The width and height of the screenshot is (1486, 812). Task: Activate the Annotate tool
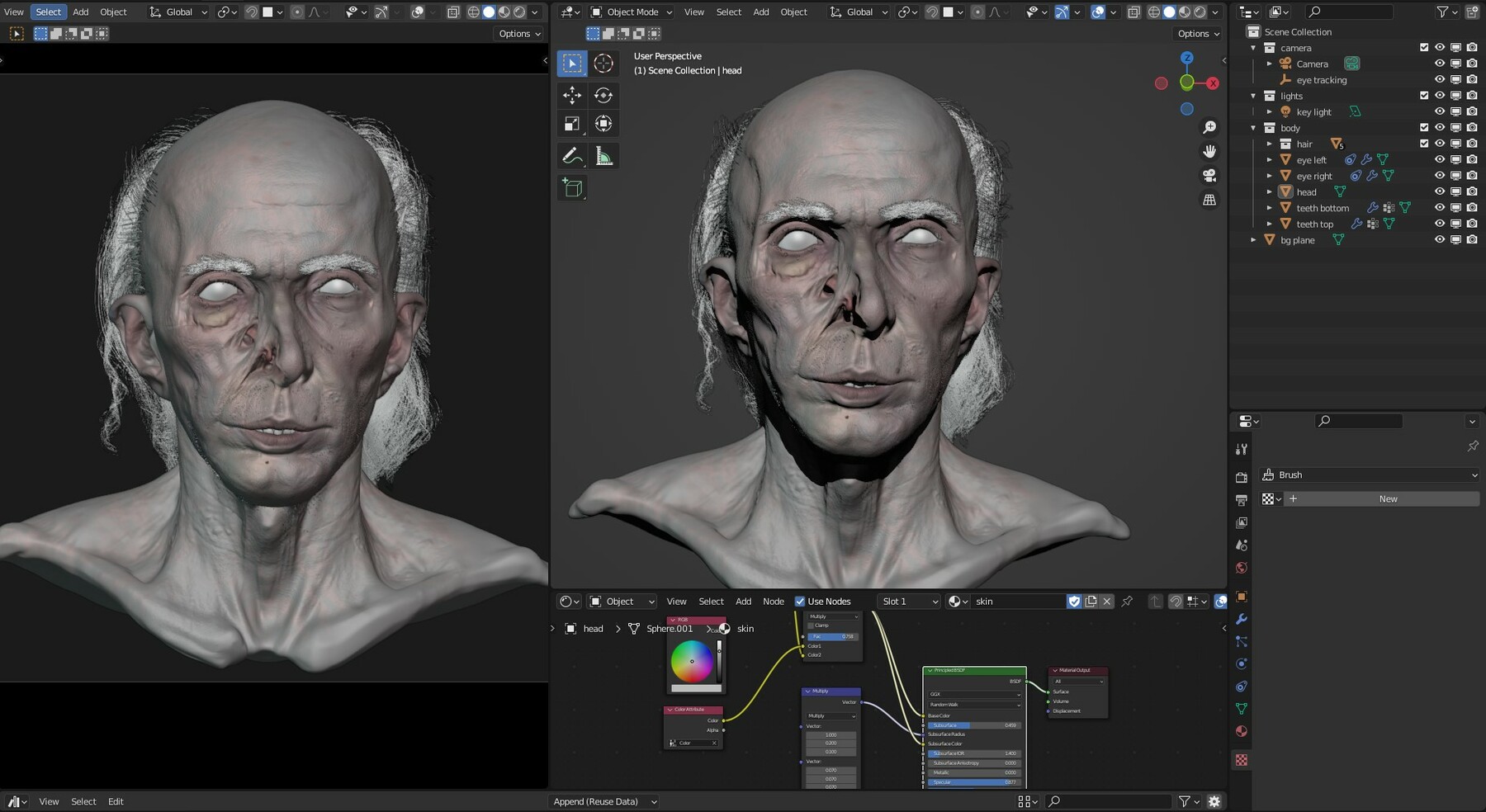click(x=572, y=155)
